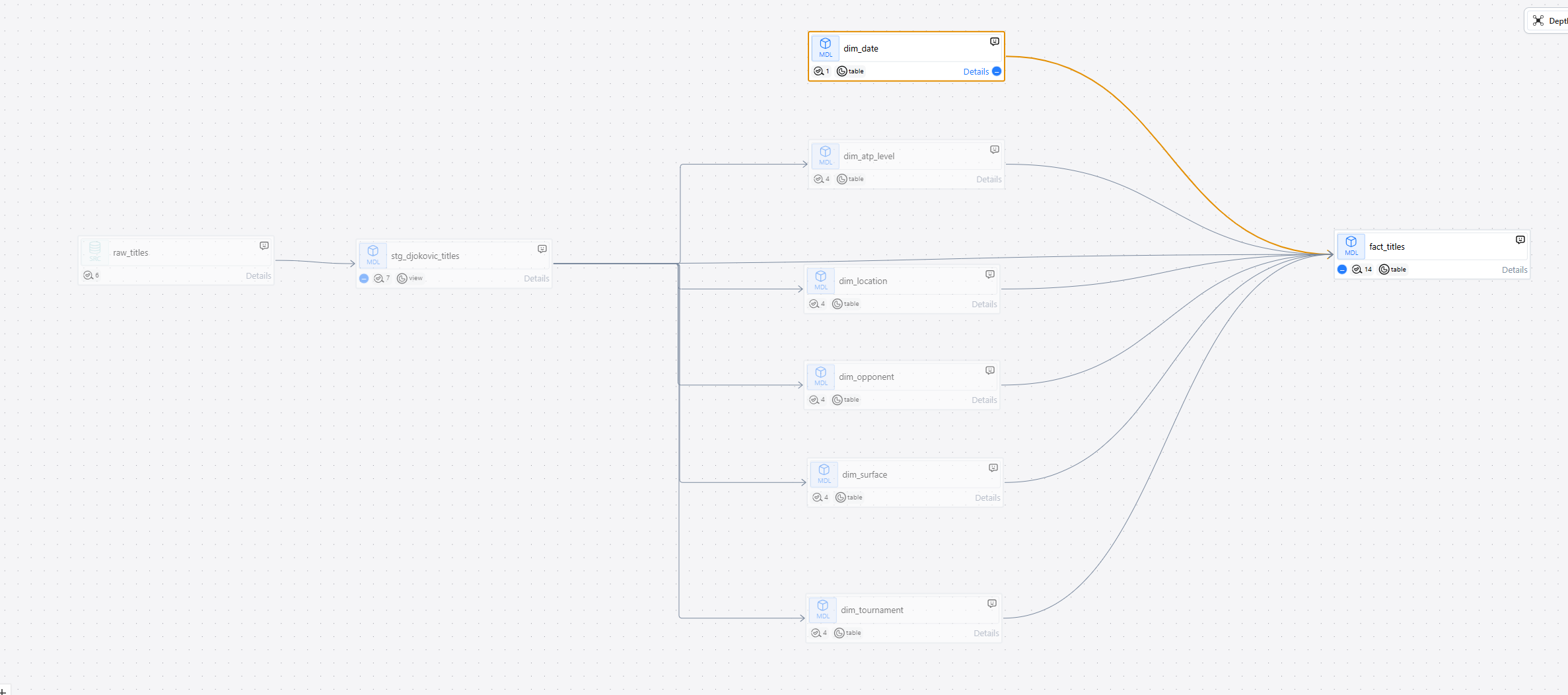1568x695 pixels.
Task: Select the dim_location node title
Action: pos(863,281)
